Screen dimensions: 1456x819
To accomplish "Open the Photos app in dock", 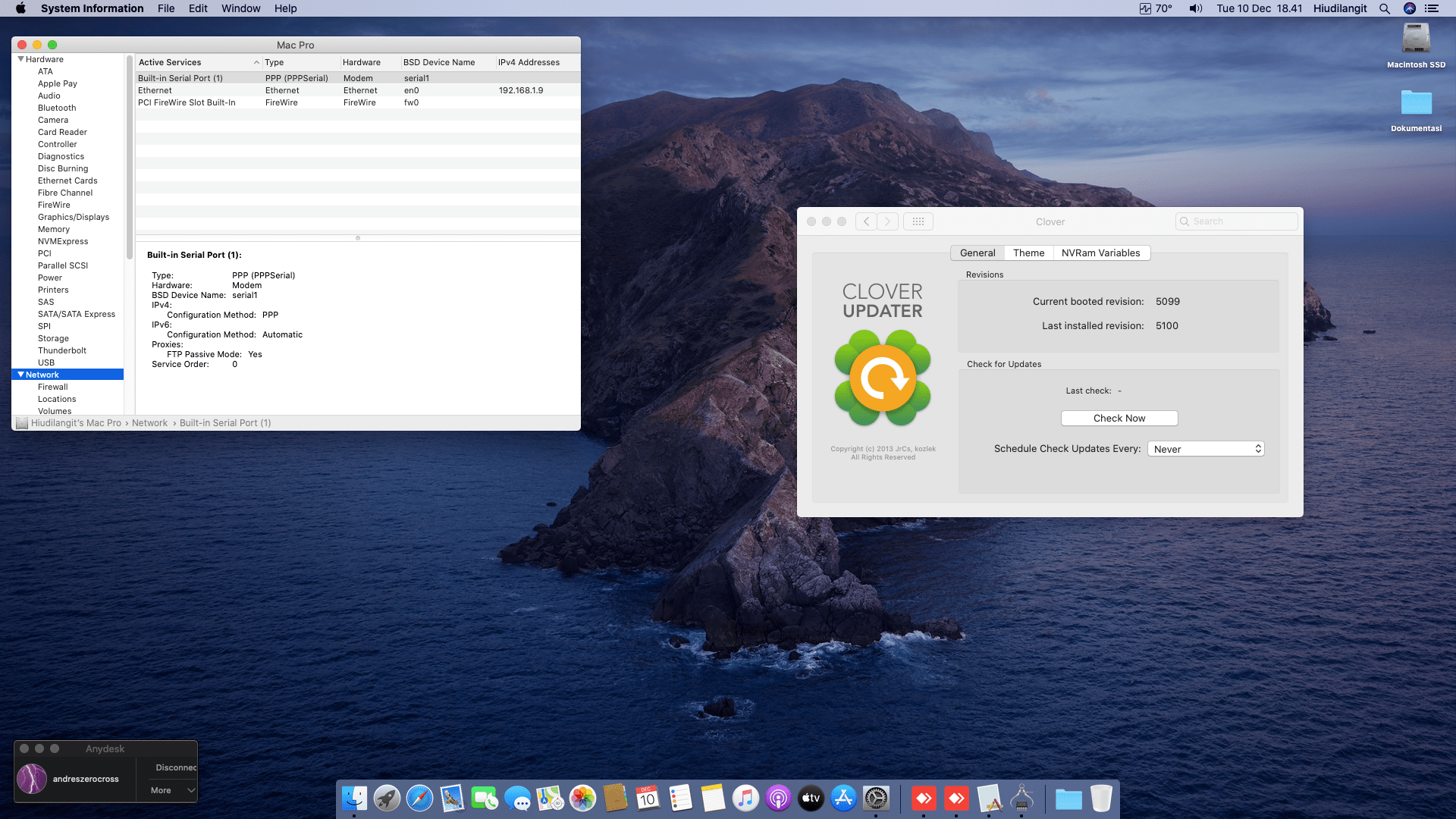I will [582, 798].
